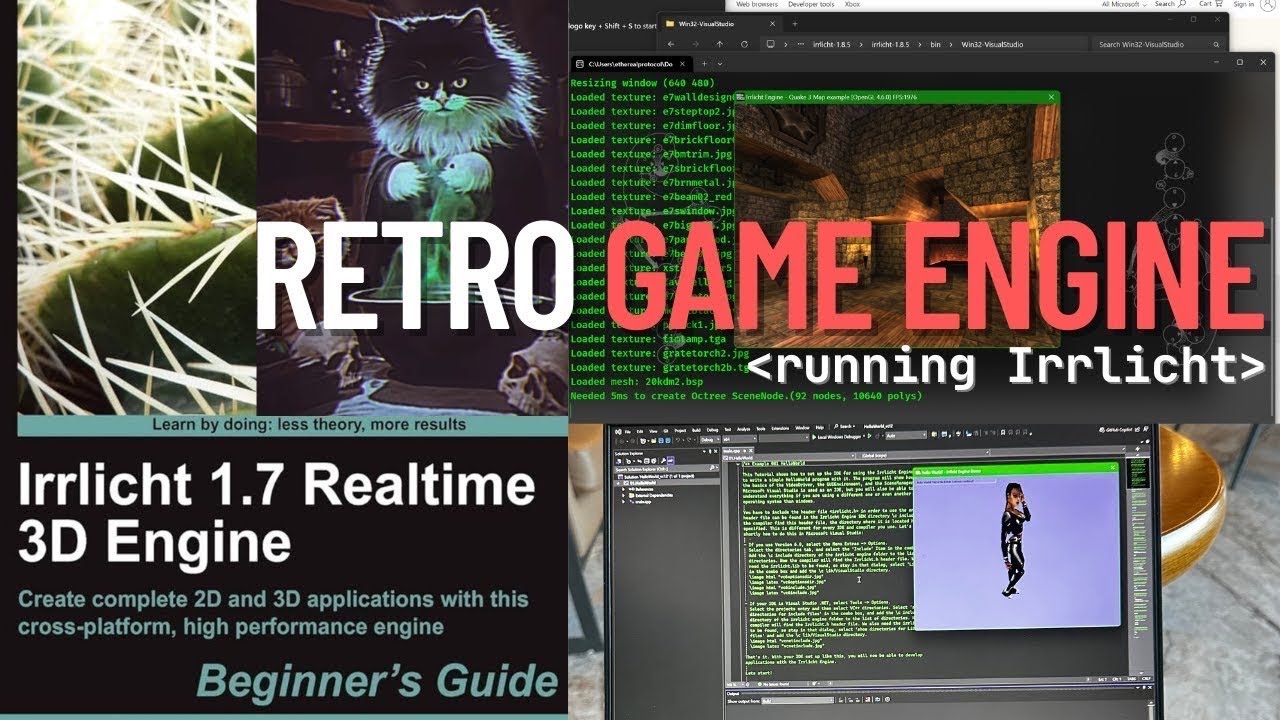Image resolution: width=1280 pixels, height=720 pixels.
Task: Click the Sign in link
Action: (1243, 4)
